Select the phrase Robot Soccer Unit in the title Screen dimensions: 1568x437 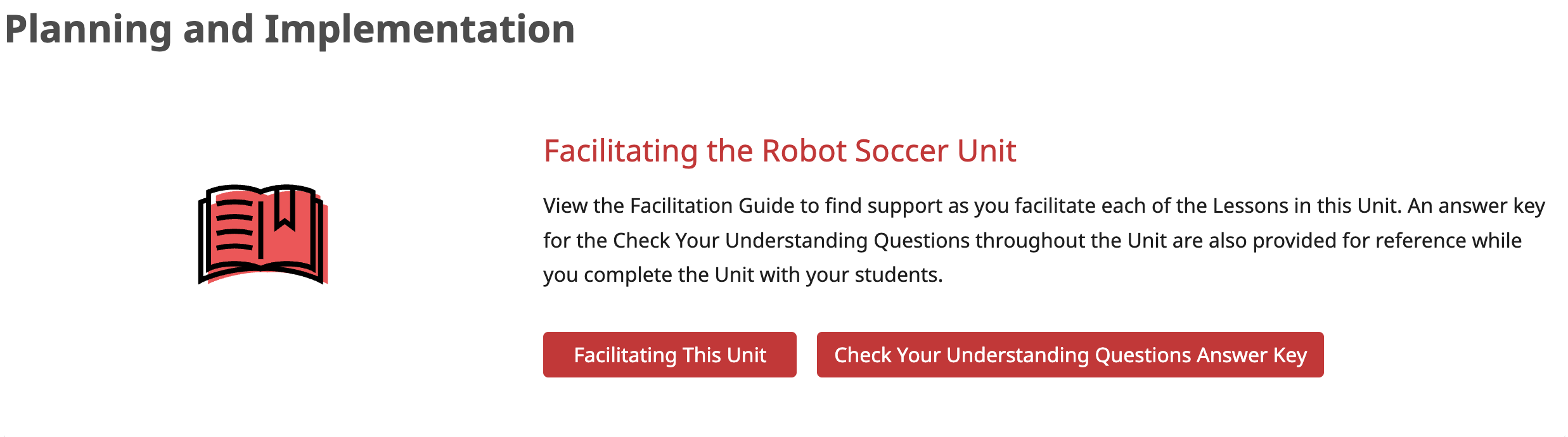point(887,151)
